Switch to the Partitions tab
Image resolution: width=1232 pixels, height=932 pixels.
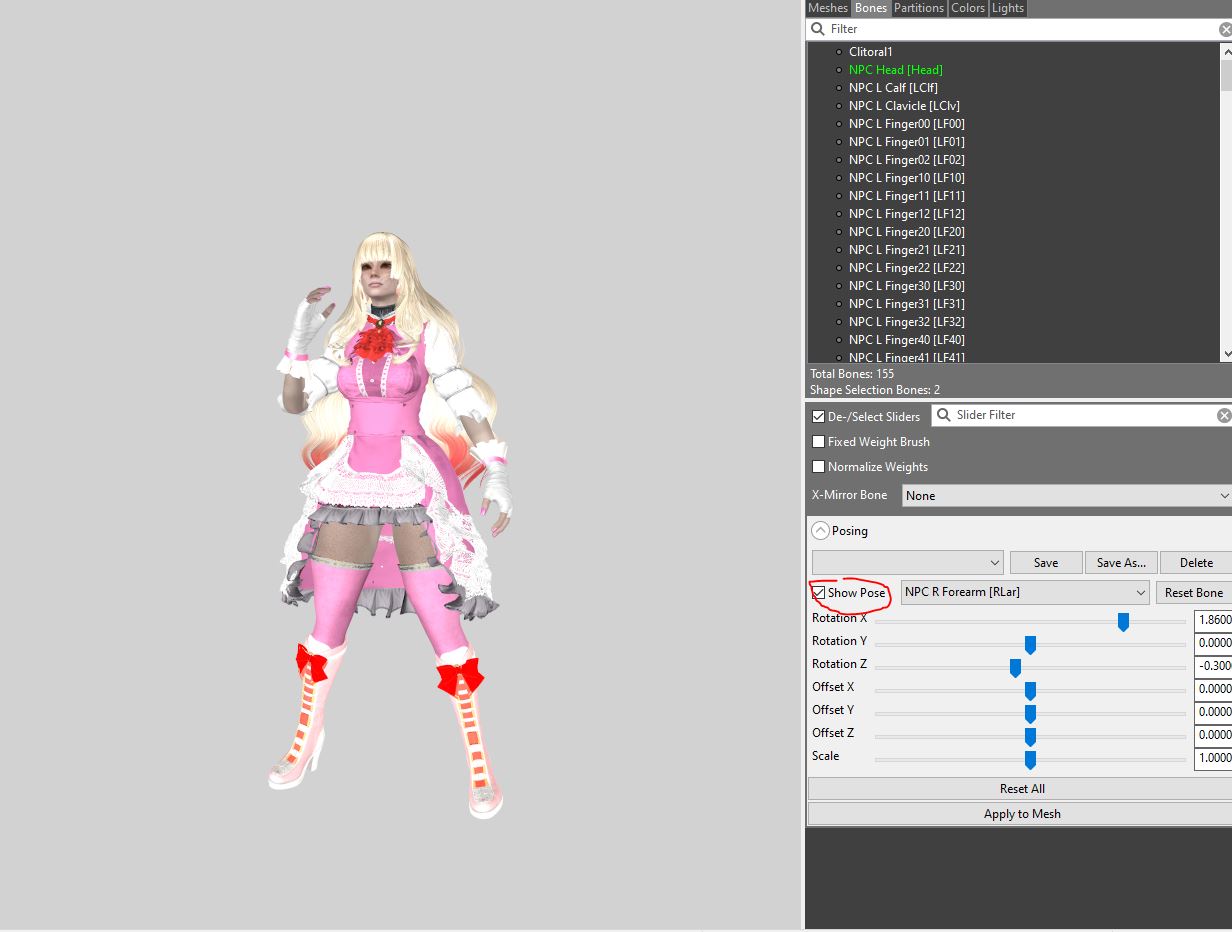(919, 8)
